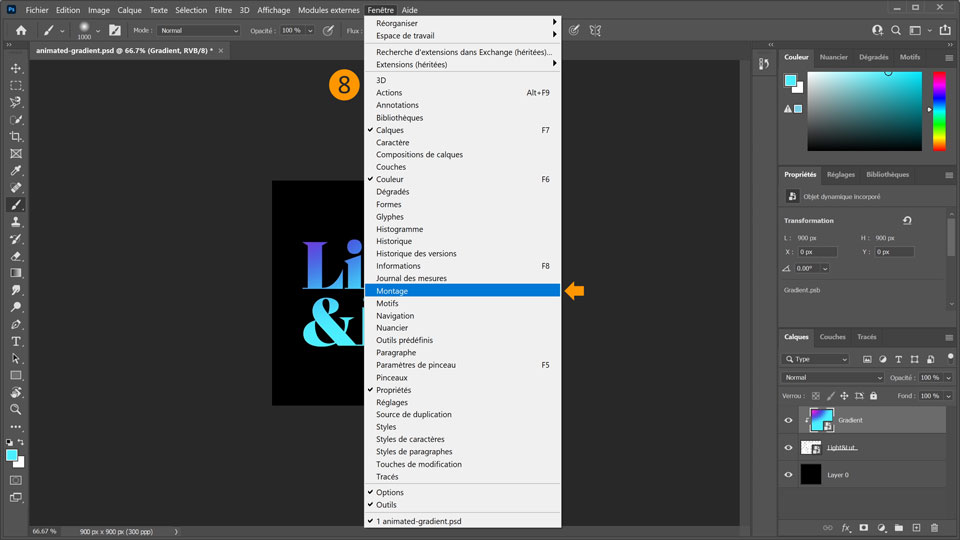This screenshot has height=540, width=960.
Task: Reset transformation button in Propriétés
Action: [x=907, y=220]
